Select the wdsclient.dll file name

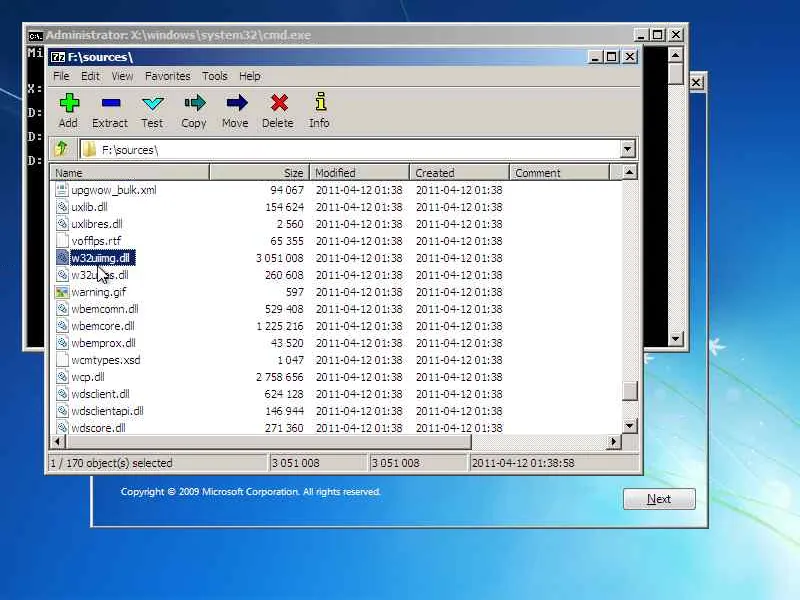(x=101, y=394)
